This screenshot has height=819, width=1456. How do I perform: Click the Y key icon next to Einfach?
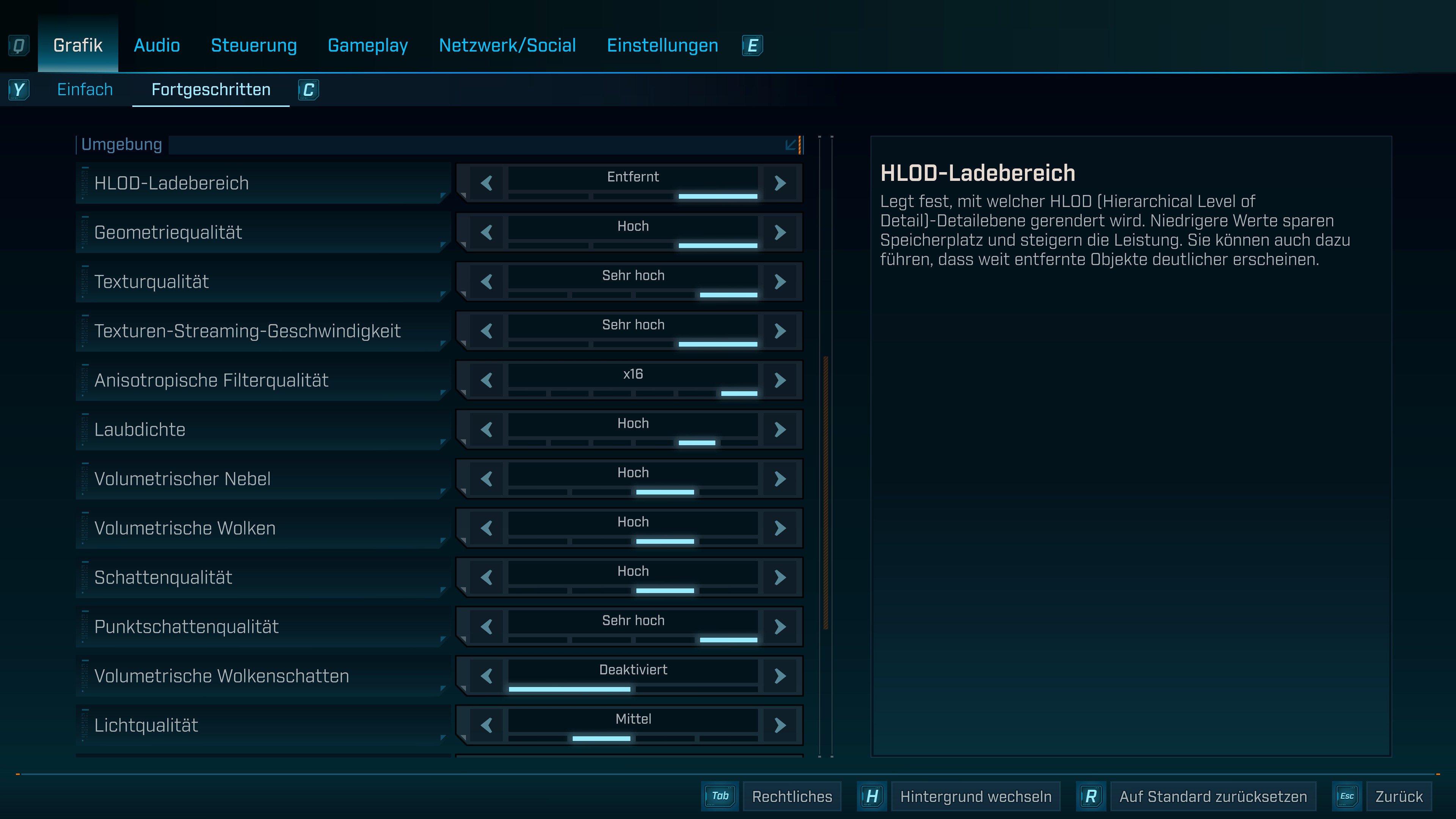pos(19,90)
